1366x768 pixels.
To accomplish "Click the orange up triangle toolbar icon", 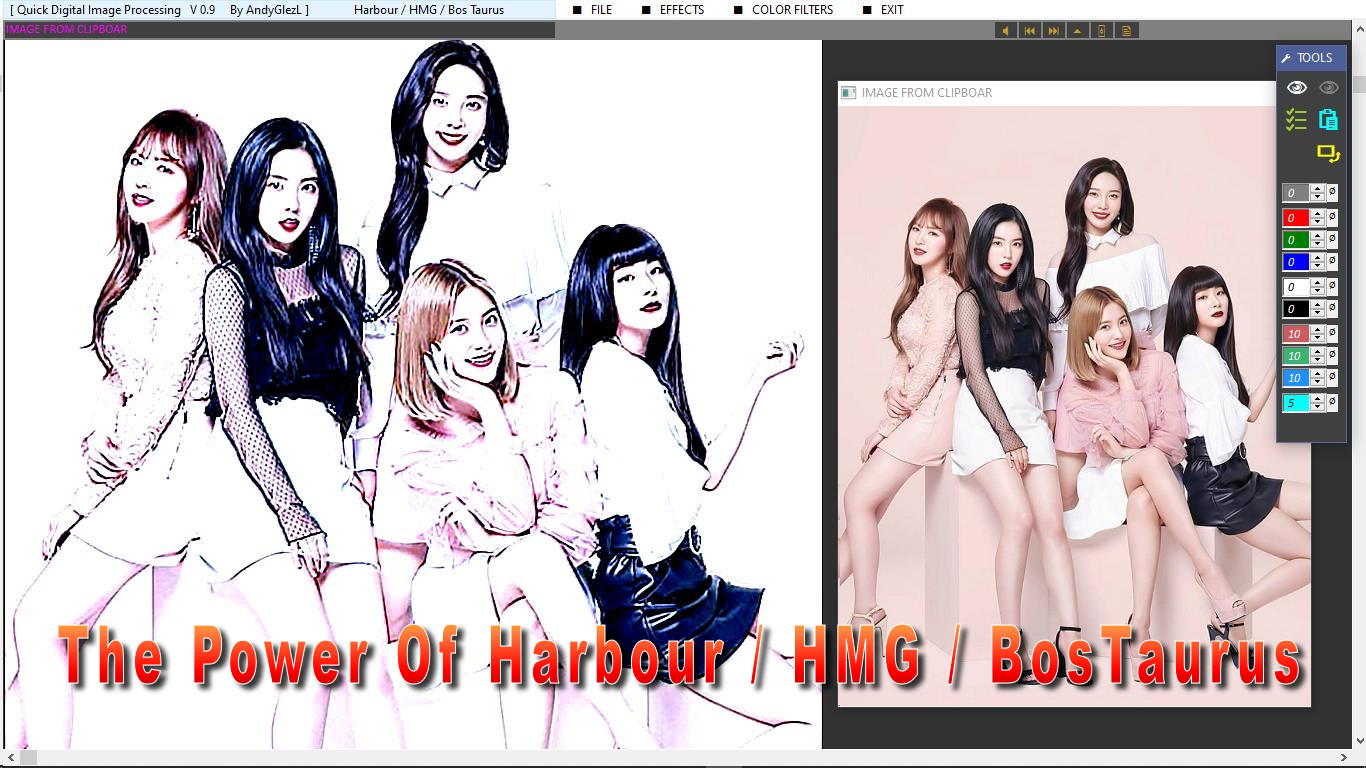I will click(1077, 31).
